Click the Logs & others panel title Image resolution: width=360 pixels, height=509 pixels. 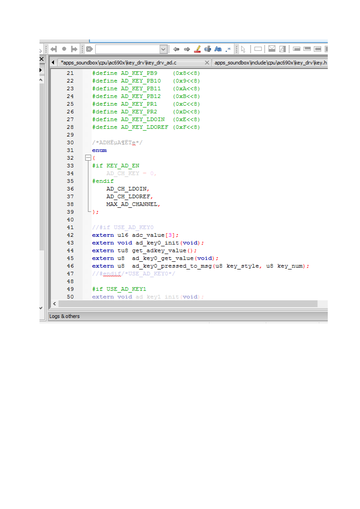point(64,316)
